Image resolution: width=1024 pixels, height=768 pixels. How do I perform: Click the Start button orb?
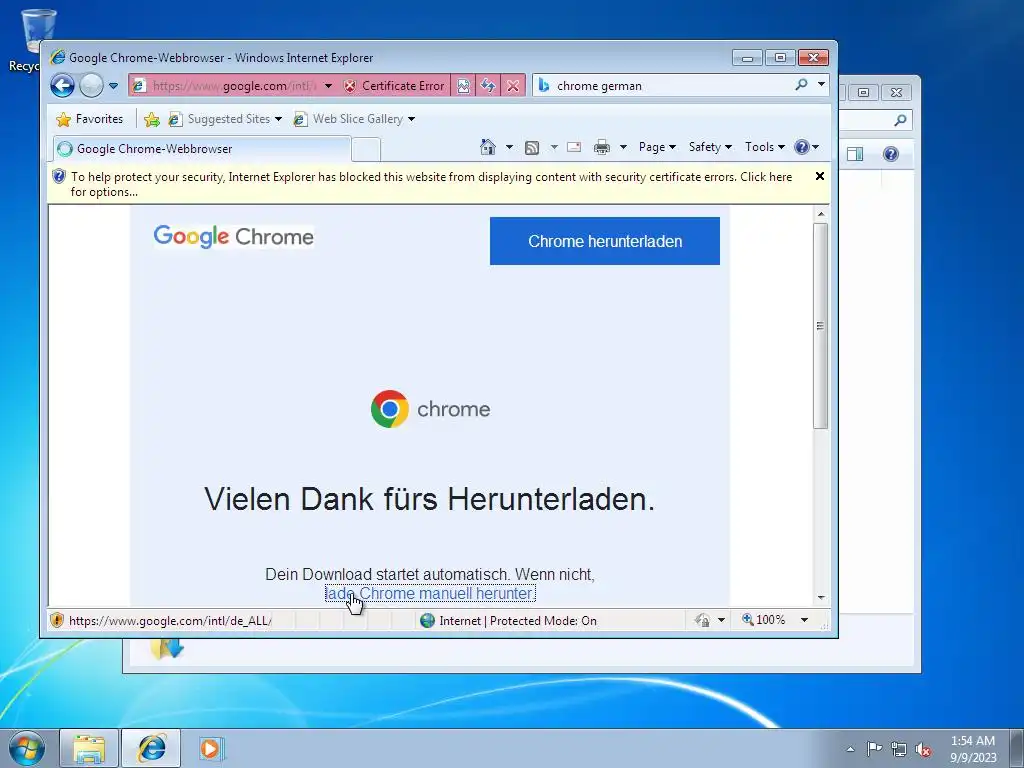point(27,748)
